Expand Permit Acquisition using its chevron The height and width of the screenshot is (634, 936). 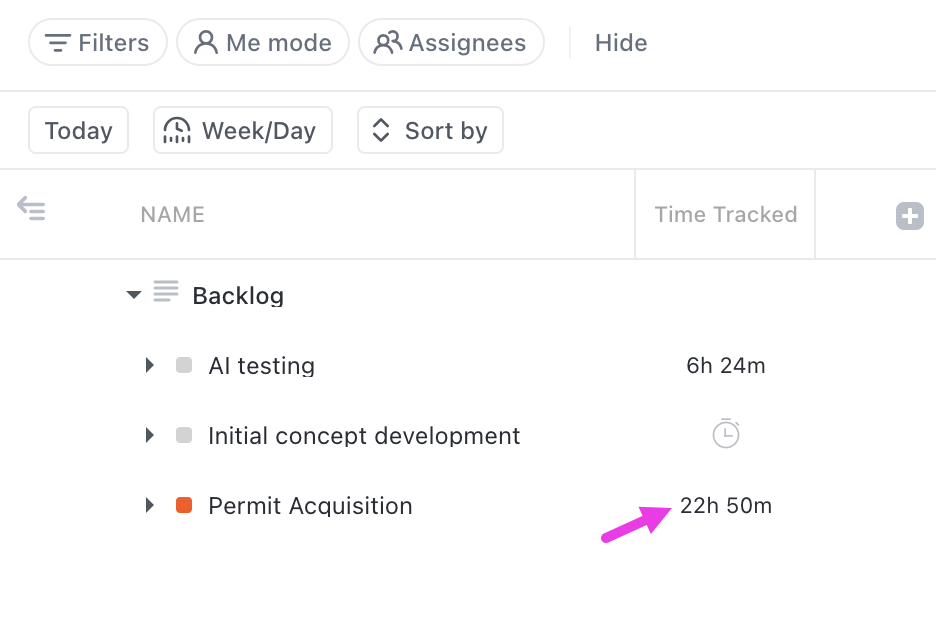click(x=149, y=505)
